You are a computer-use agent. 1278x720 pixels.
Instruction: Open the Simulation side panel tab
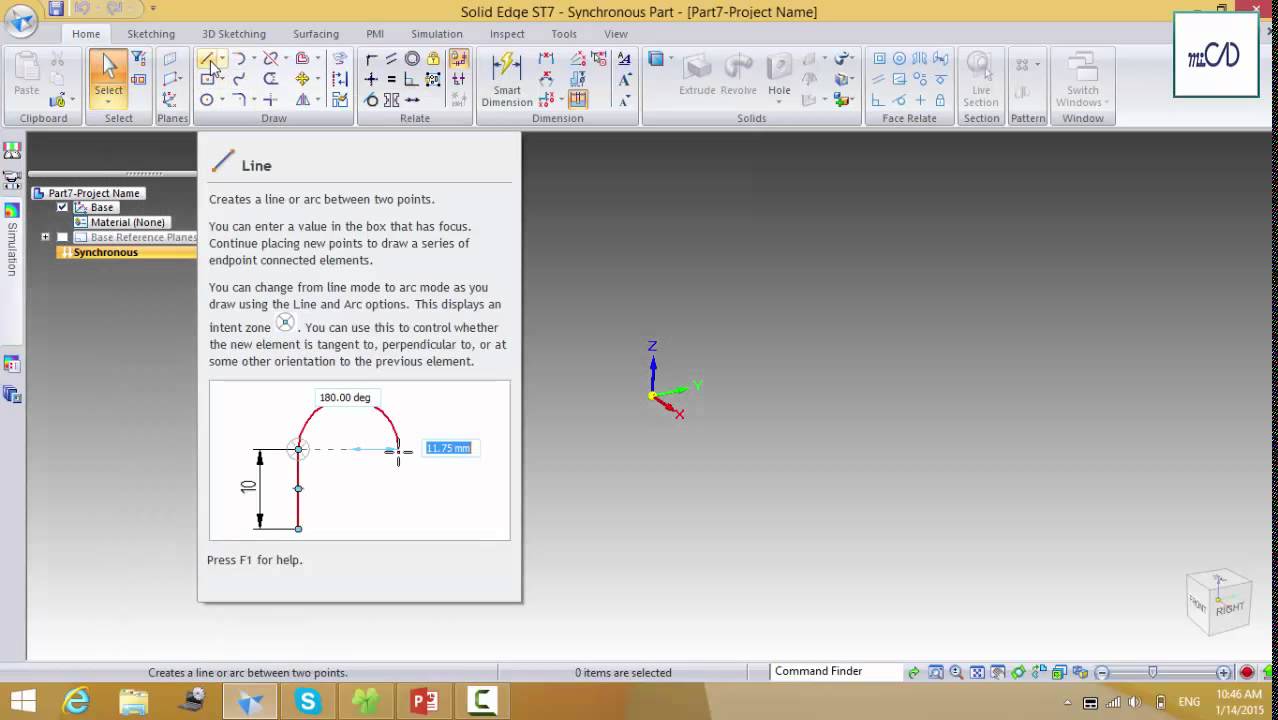(x=12, y=240)
